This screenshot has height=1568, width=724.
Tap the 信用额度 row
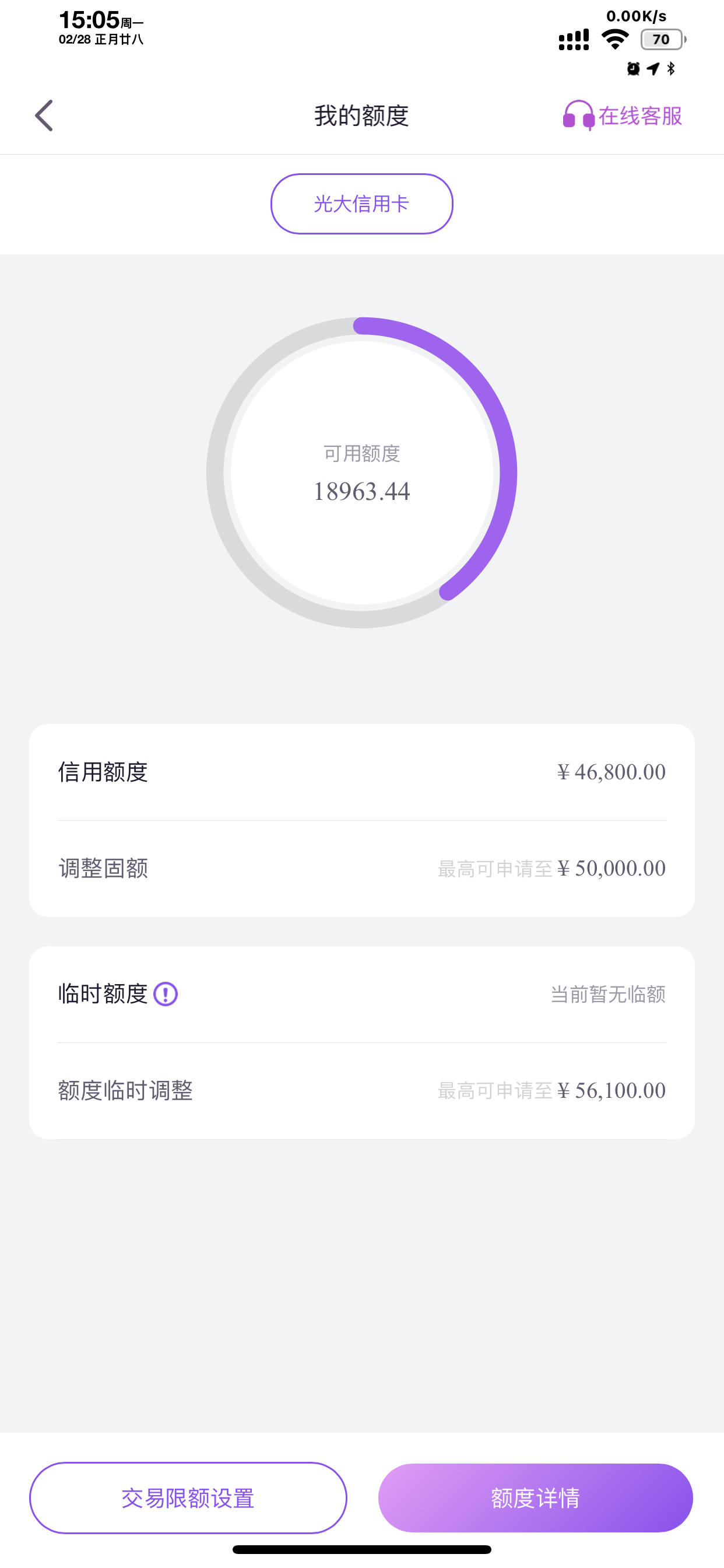click(362, 772)
